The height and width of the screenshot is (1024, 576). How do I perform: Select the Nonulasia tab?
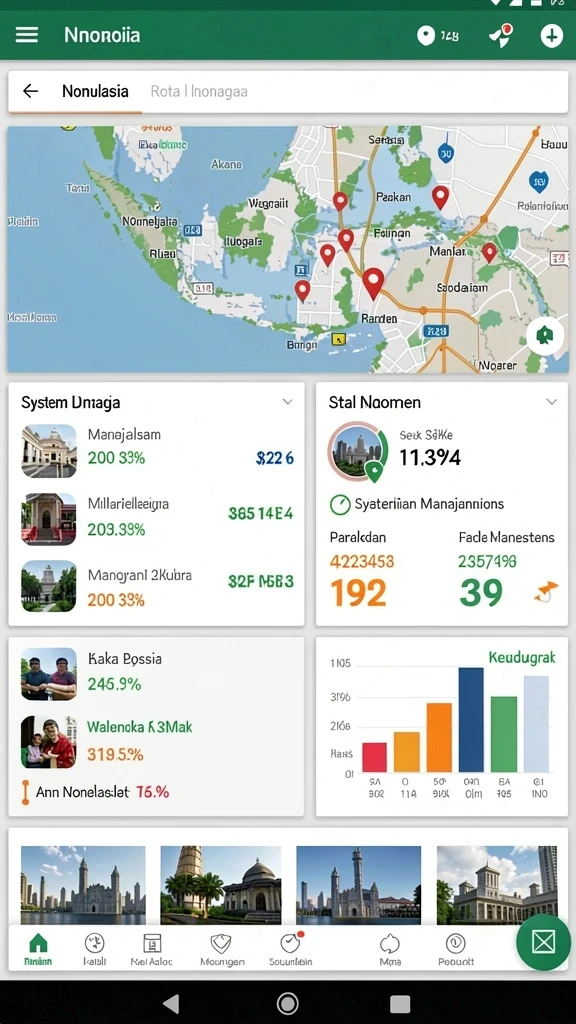95,91
